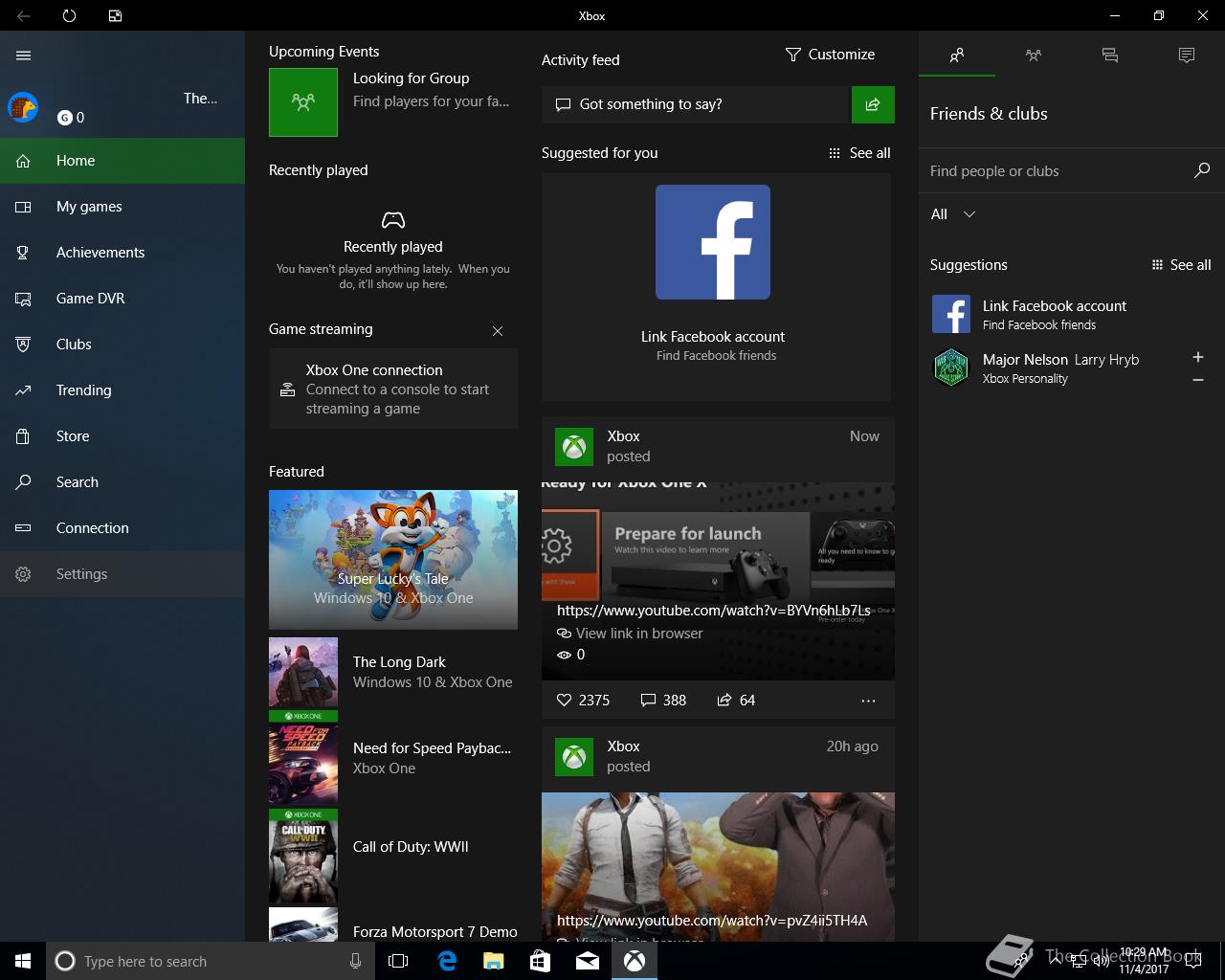
Task: Open Search in the sidebar
Action: (x=122, y=482)
